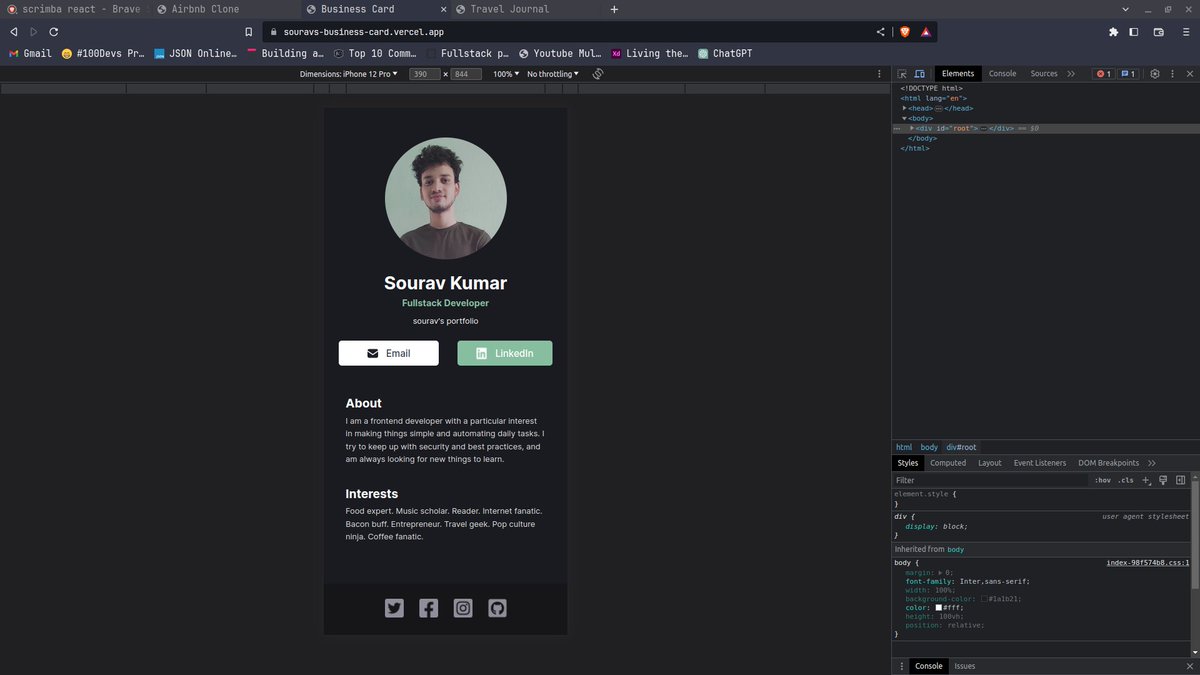The height and width of the screenshot is (675, 1200).
Task: Open device toolbar more options menu
Action: pyautogui.click(x=879, y=74)
